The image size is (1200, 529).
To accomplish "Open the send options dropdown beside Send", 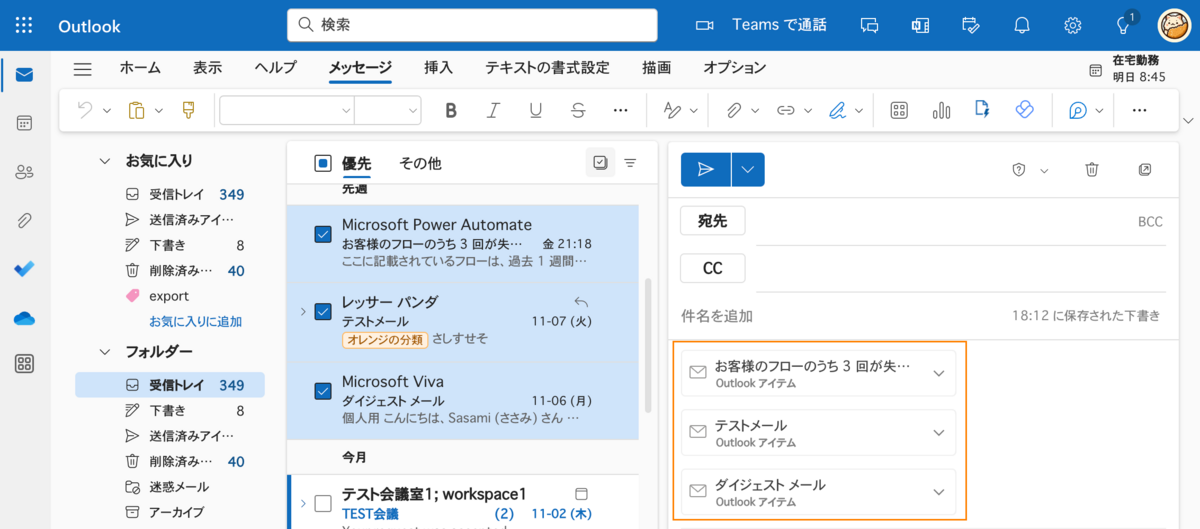I will (748, 170).
